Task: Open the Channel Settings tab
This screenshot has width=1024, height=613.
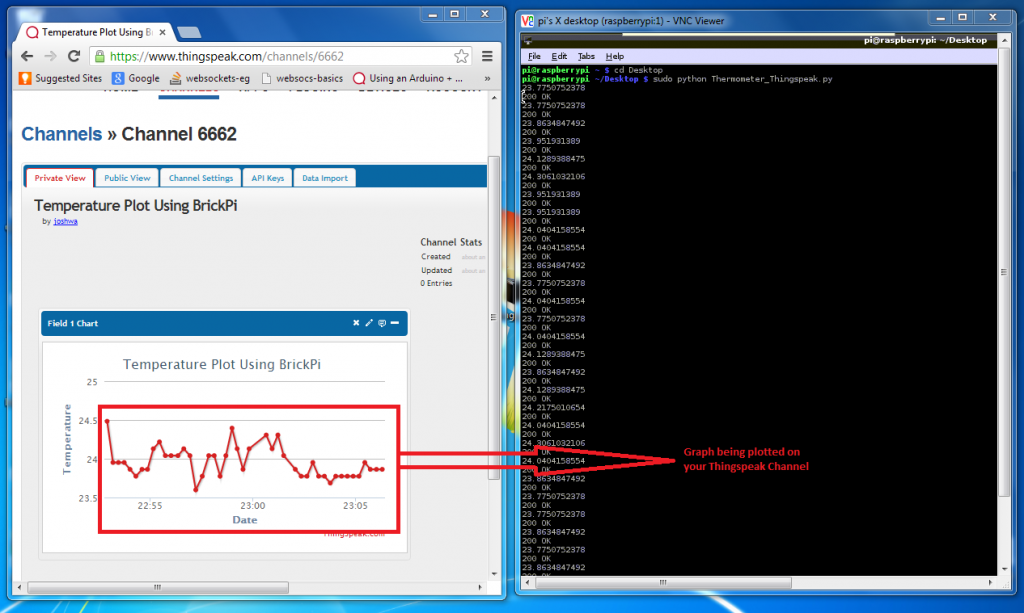Action: 200,178
